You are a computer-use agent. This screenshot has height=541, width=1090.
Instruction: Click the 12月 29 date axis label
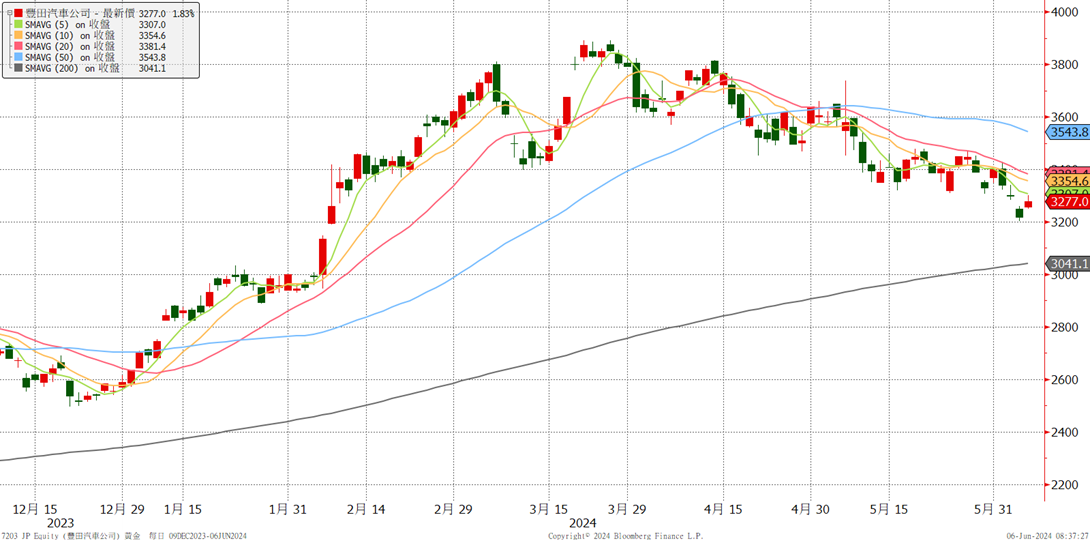(x=122, y=509)
